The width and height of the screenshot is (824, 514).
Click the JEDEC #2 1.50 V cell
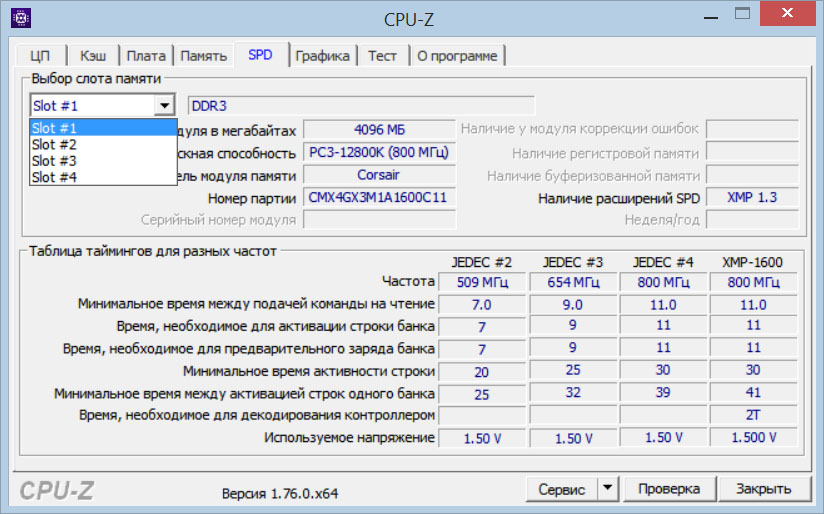[x=482, y=438]
